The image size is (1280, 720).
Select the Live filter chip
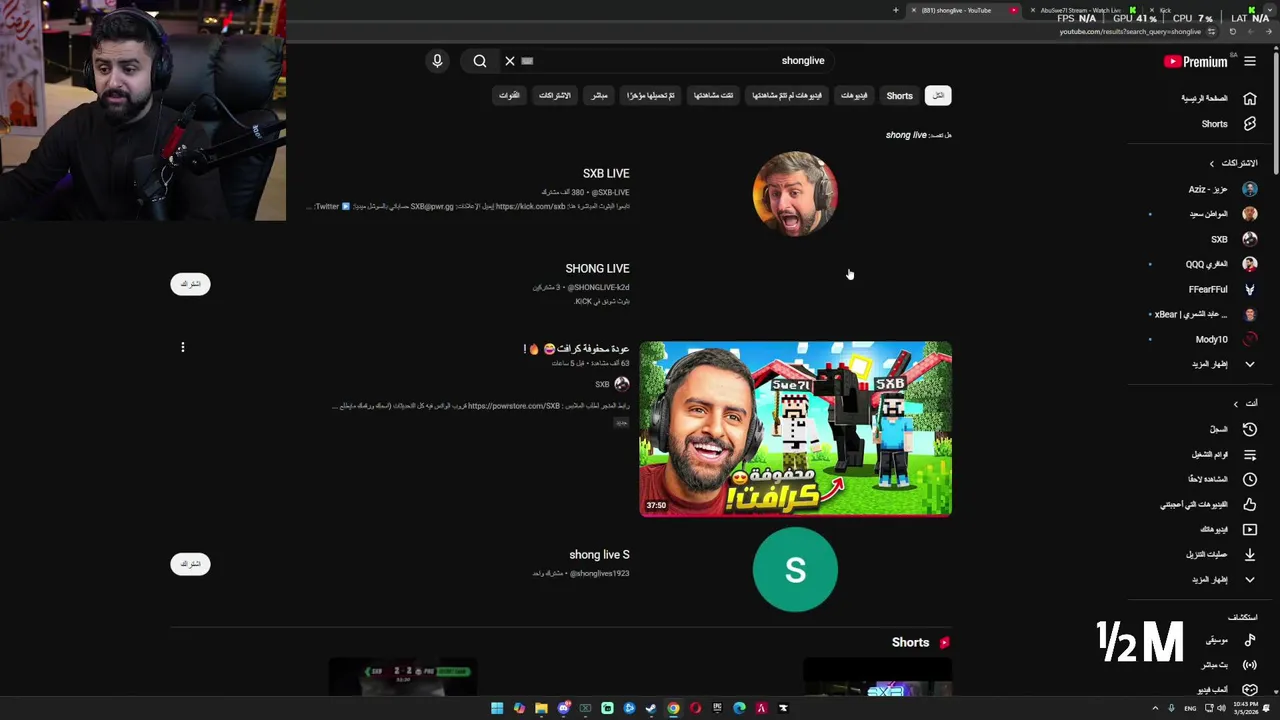coord(599,96)
